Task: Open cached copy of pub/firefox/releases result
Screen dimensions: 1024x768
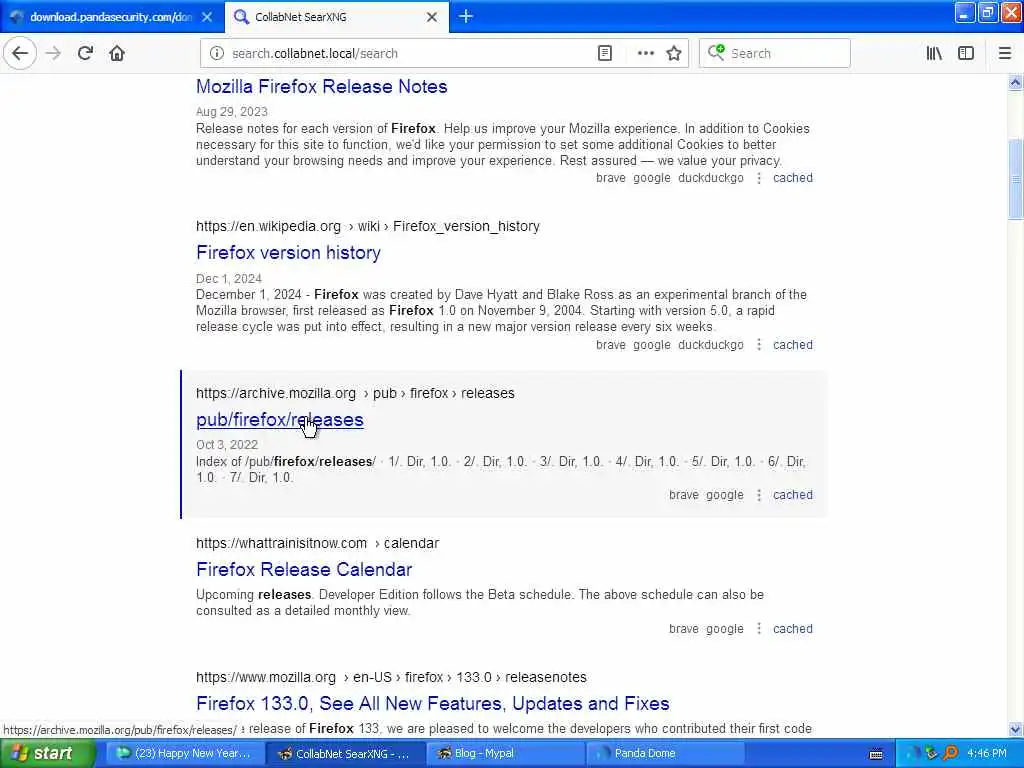Action: click(x=793, y=495)
